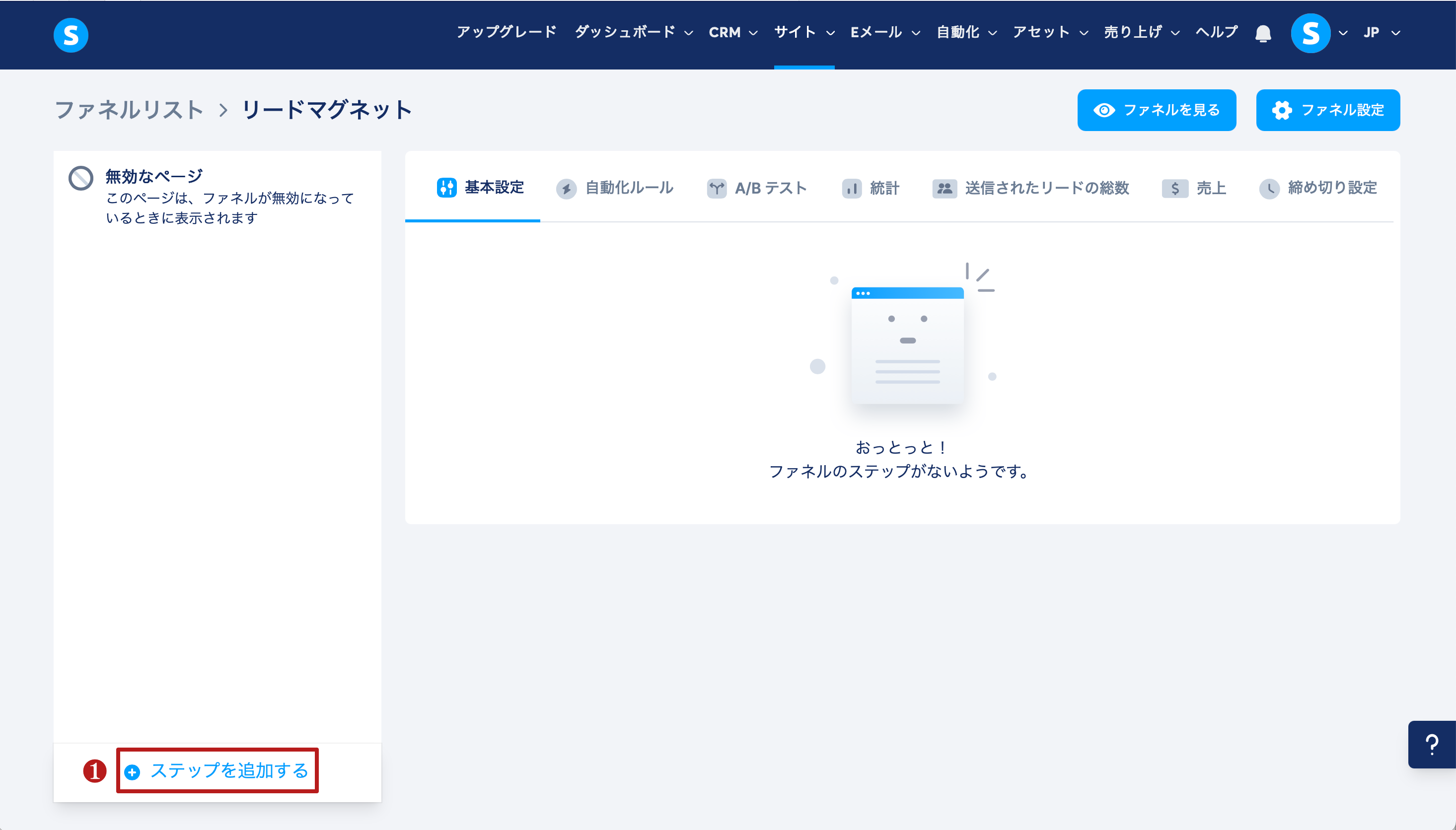Expand the サイト menu dropdown
The image size is (1456, 830).
(x=830, y=33)
